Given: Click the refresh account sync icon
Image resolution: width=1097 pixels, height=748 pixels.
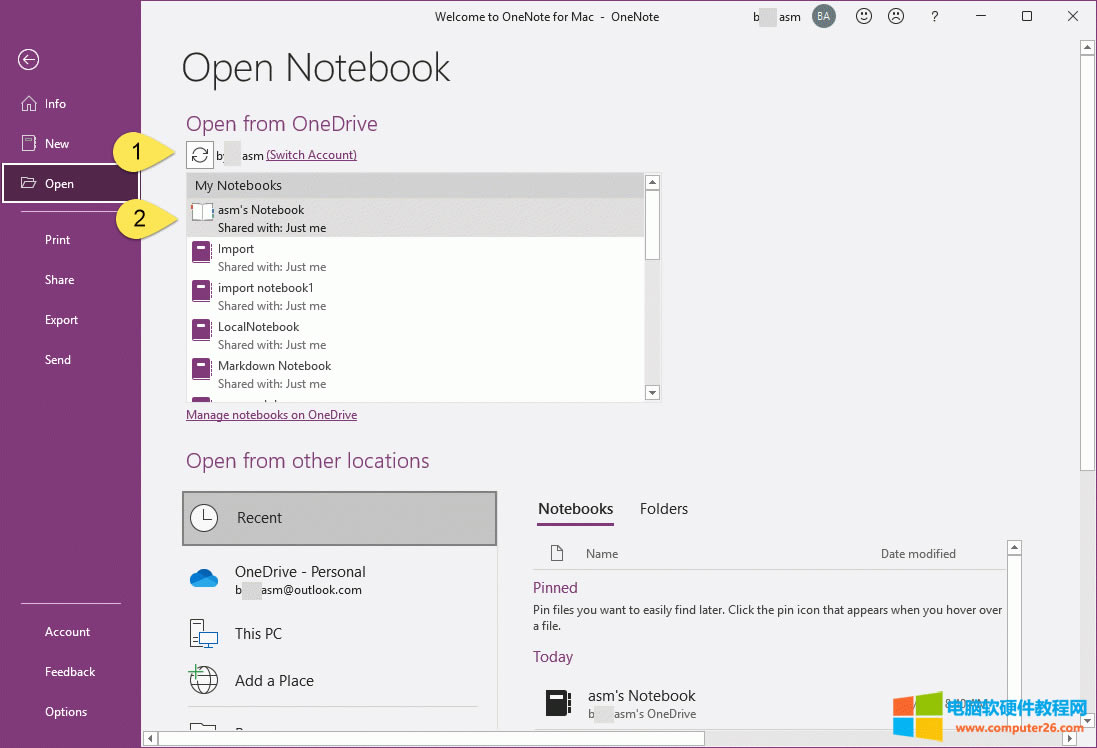Looking at the screenshot, I should [x=199, y=154].
